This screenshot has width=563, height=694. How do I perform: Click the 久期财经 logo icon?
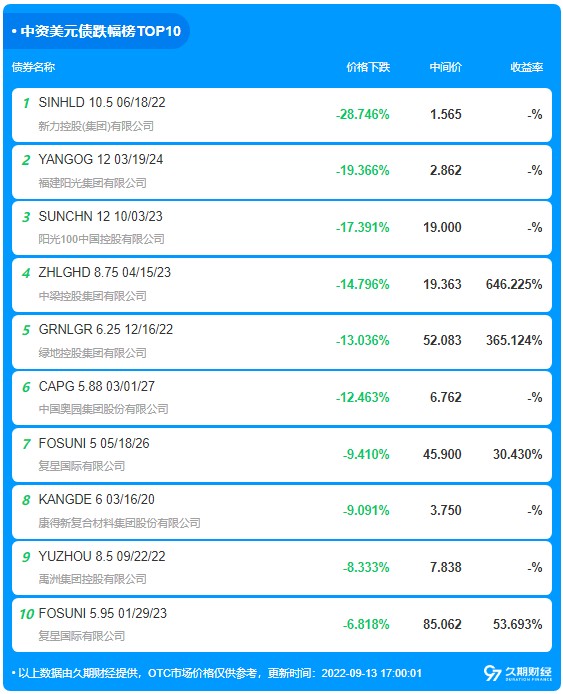click(493, 673)
